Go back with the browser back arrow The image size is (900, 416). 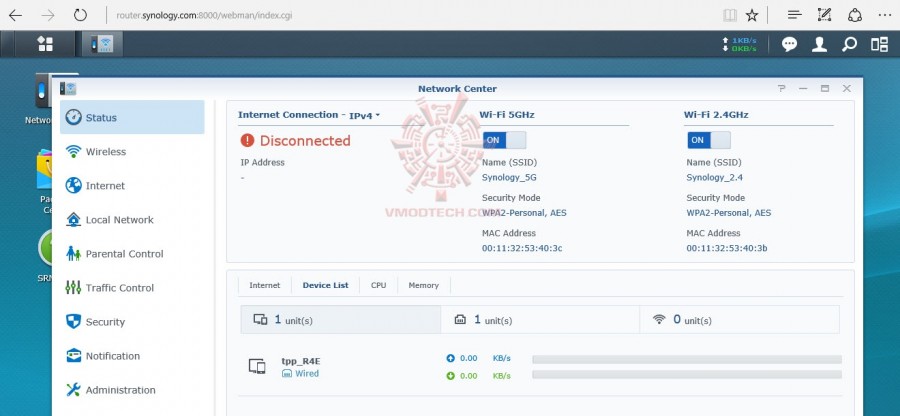click(x=15, y=15)
